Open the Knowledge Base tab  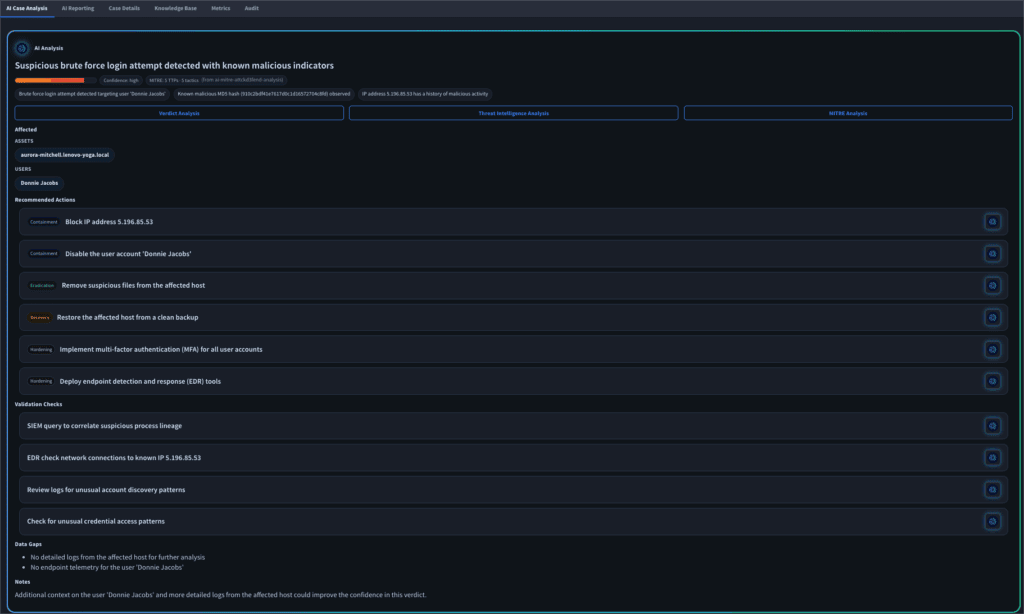[175, 7]
